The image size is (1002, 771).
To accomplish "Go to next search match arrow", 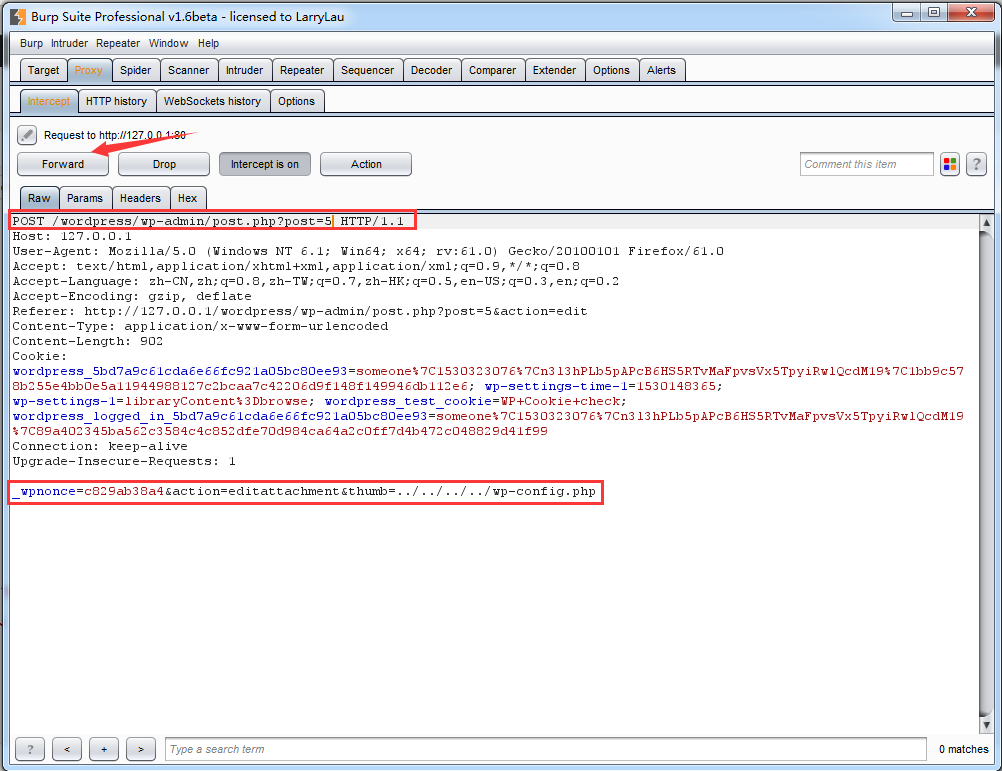I will (x=141, y=749).
